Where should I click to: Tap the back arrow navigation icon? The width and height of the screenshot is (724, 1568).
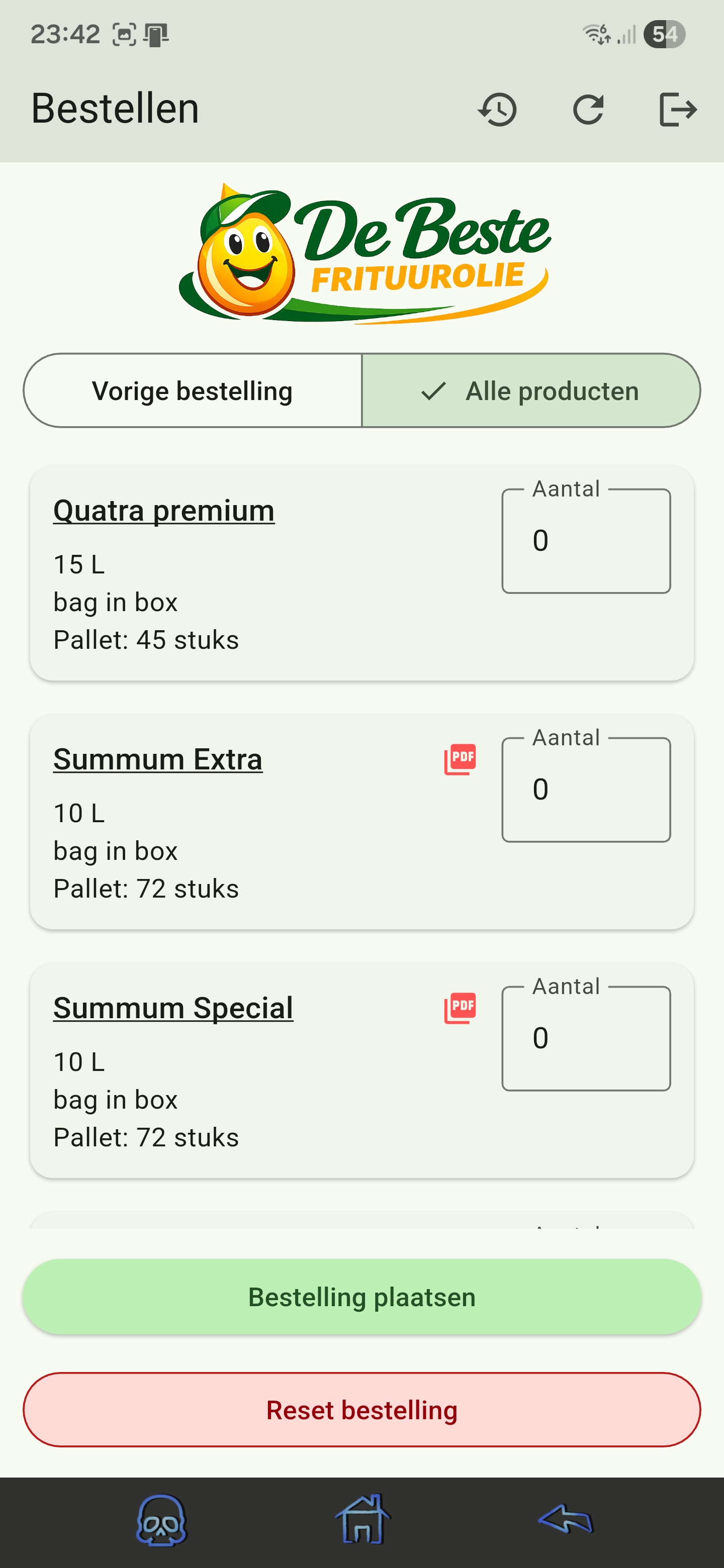(x=565, y=1520)
